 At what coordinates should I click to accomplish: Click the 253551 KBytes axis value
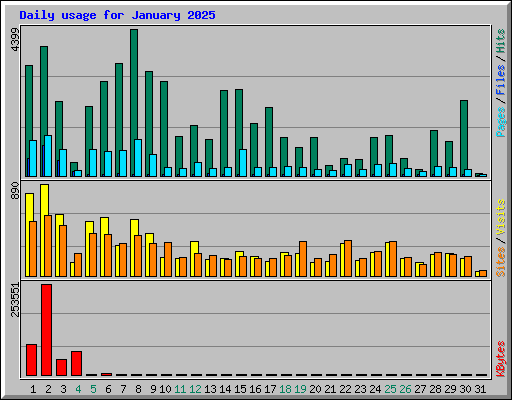click(x=15, y=299)
